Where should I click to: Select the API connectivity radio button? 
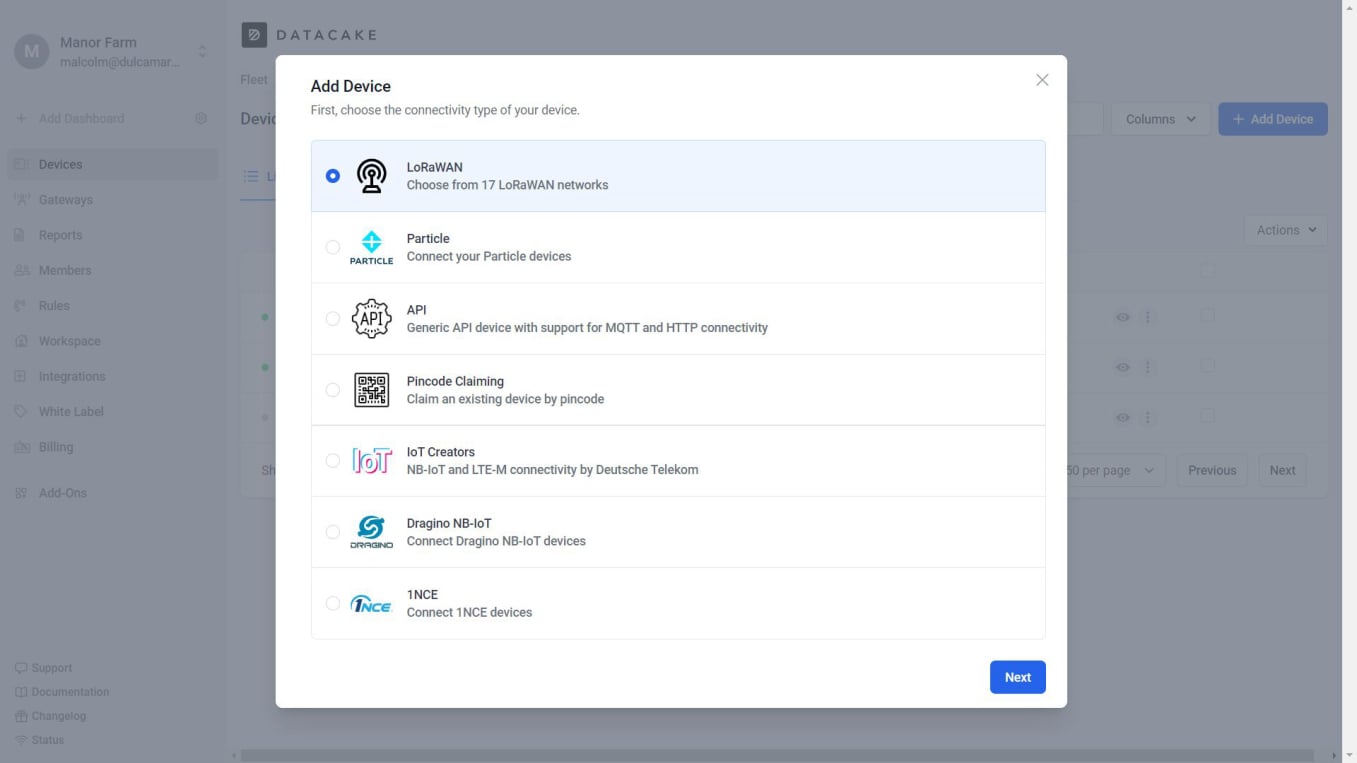click(333, 319)
